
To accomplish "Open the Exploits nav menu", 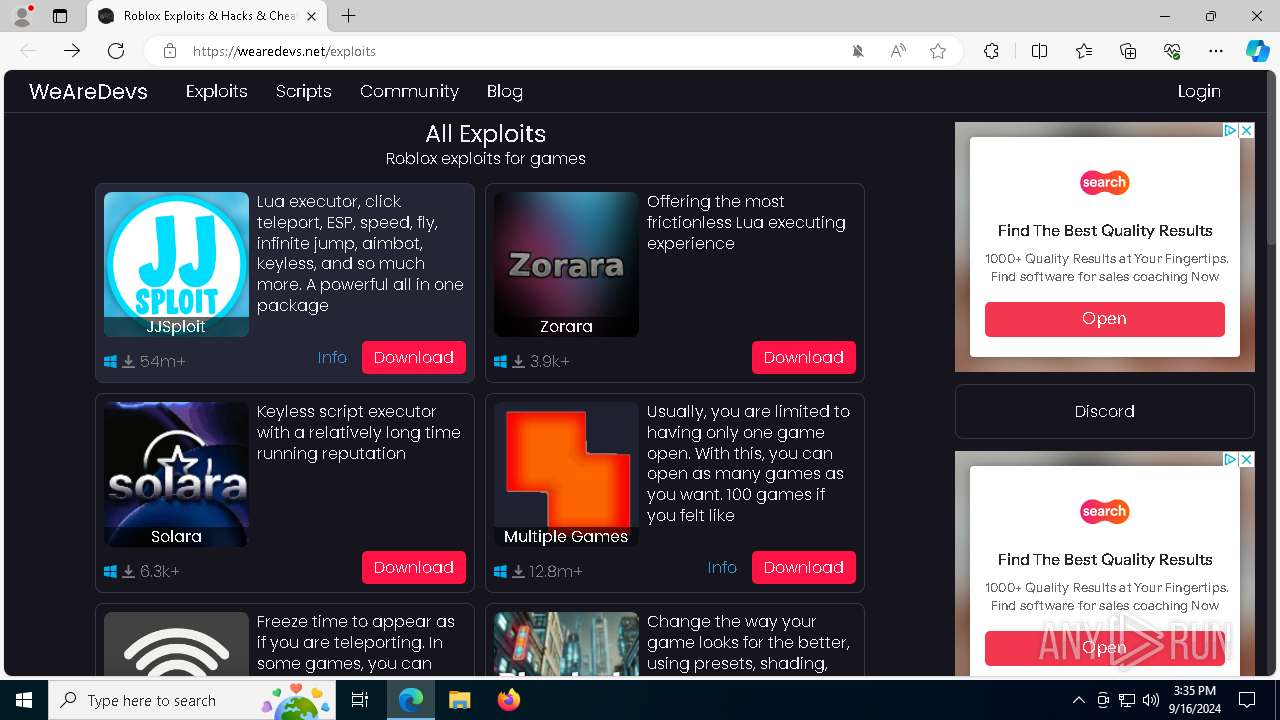I will click(x=216, y=91).
